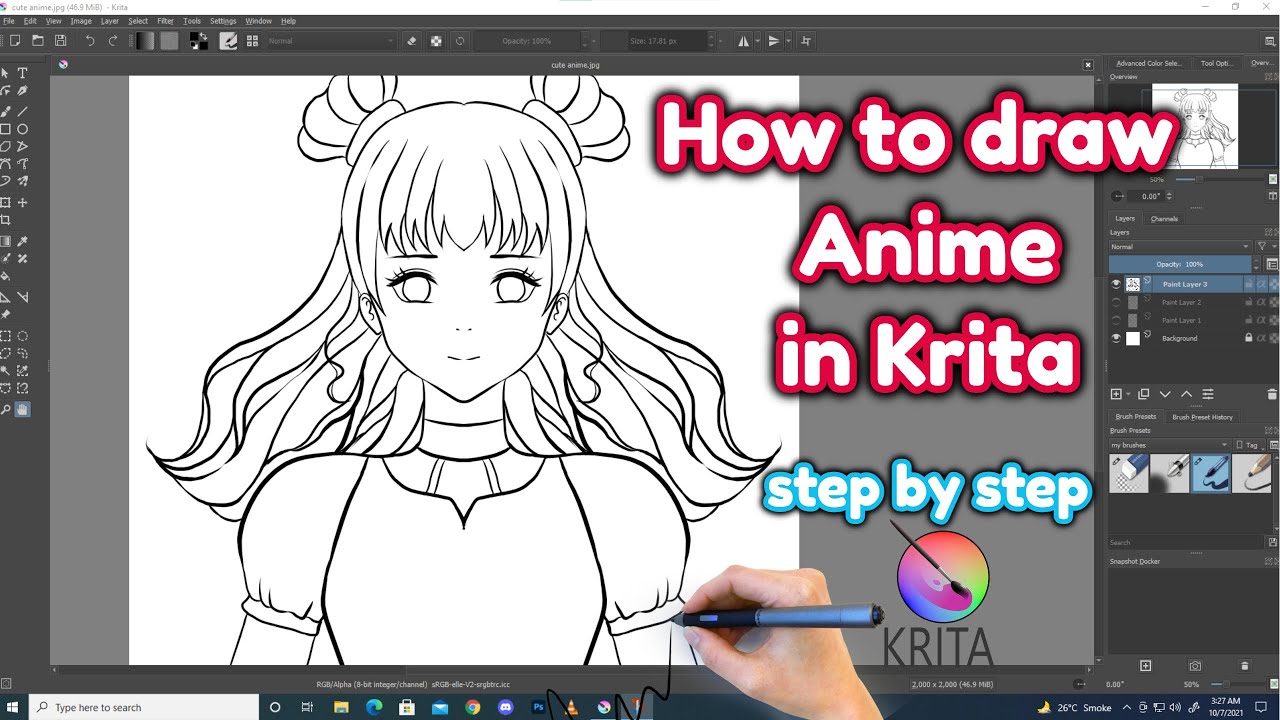Select the blue ink pen brush preset
1280x720 pixels.
tap(1211, 473)
